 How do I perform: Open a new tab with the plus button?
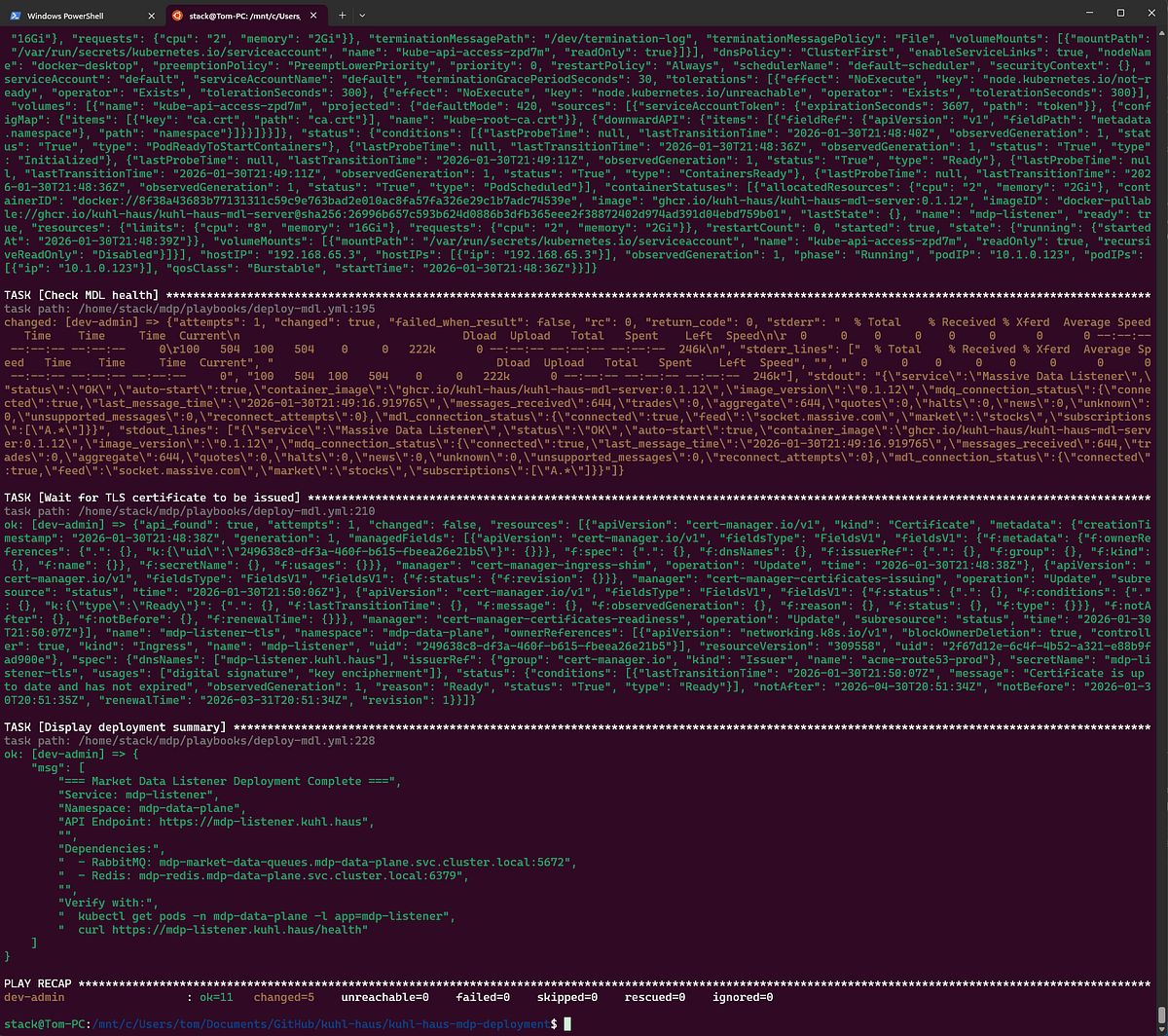tap(342, 16)
